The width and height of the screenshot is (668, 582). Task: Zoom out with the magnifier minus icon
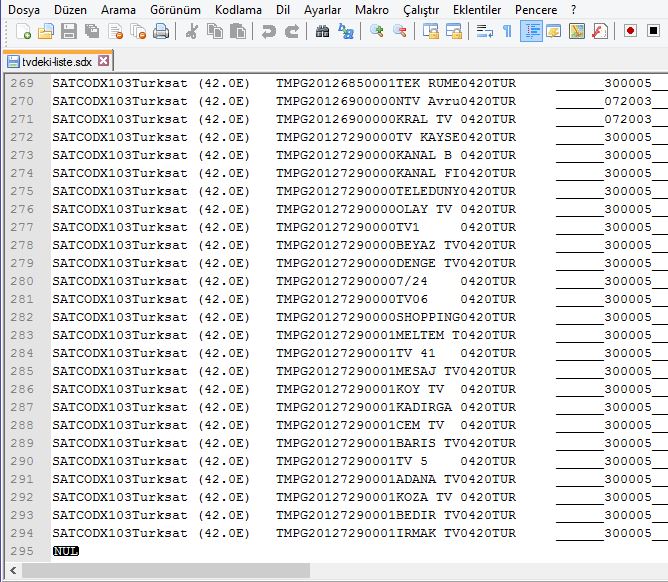point(400,32)
